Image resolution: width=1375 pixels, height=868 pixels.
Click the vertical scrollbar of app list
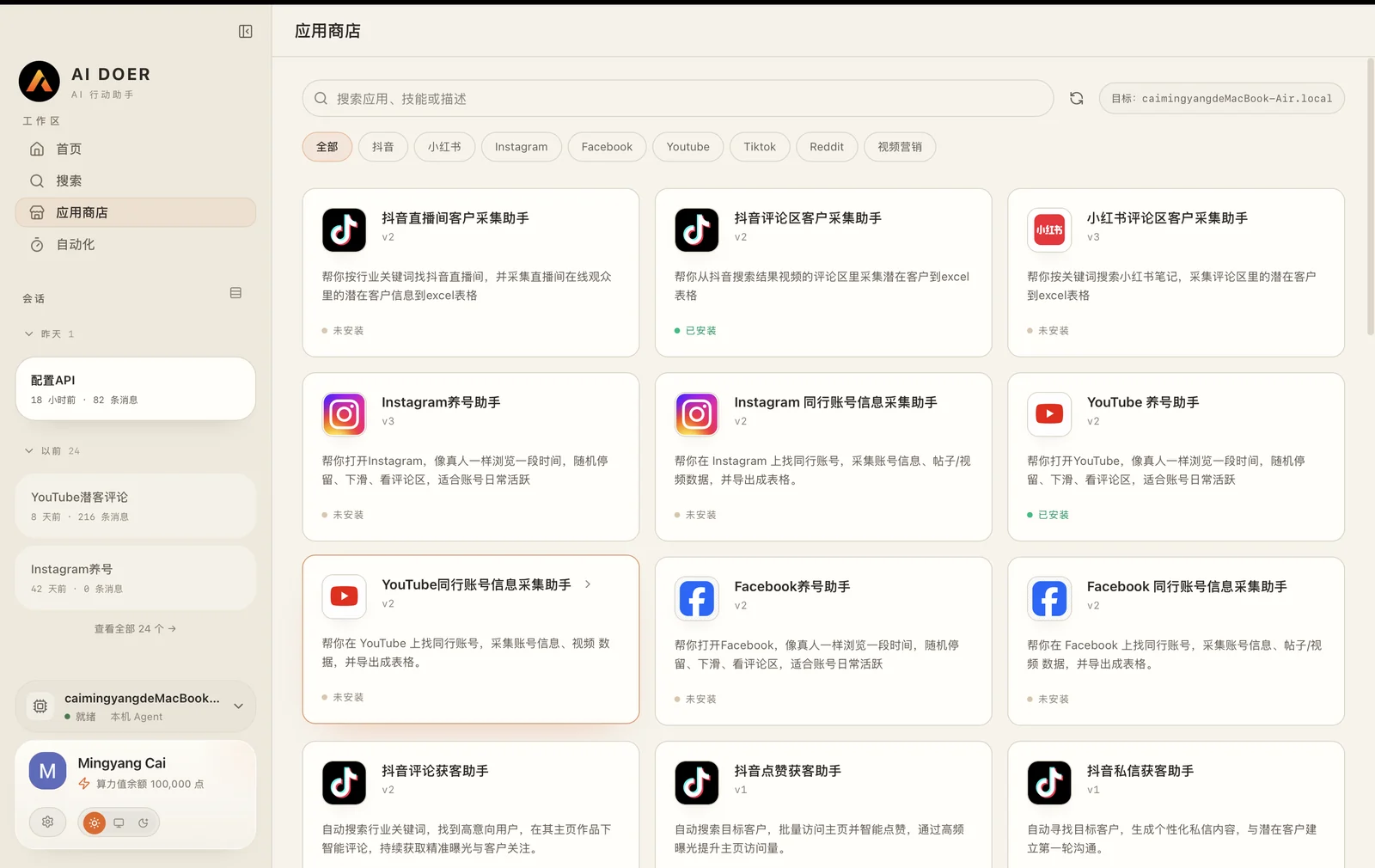(x=1370, y=198)
